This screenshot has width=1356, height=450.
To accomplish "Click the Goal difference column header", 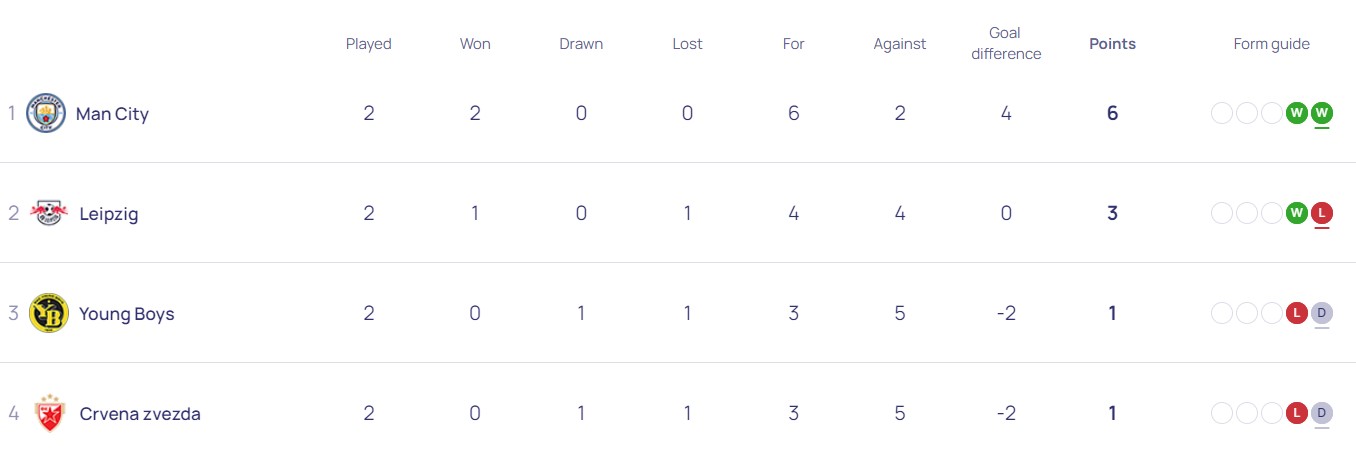I will (1006, 44).
